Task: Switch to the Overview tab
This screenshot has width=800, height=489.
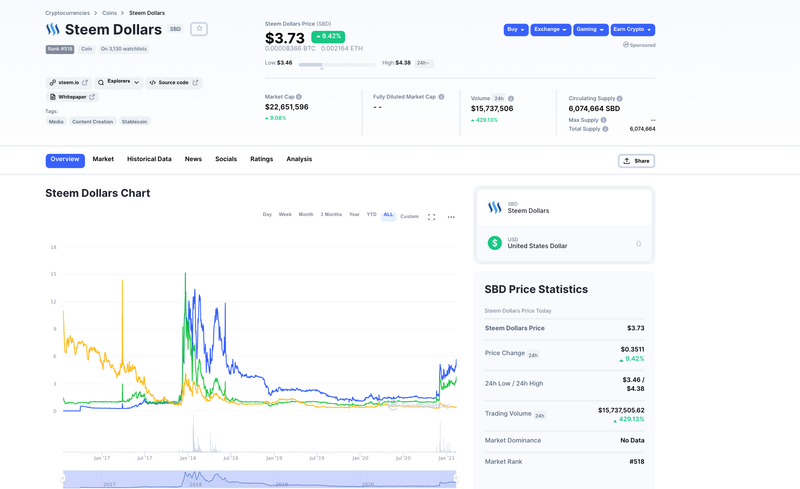Action: pyautogui.click(x=65, y=160)
